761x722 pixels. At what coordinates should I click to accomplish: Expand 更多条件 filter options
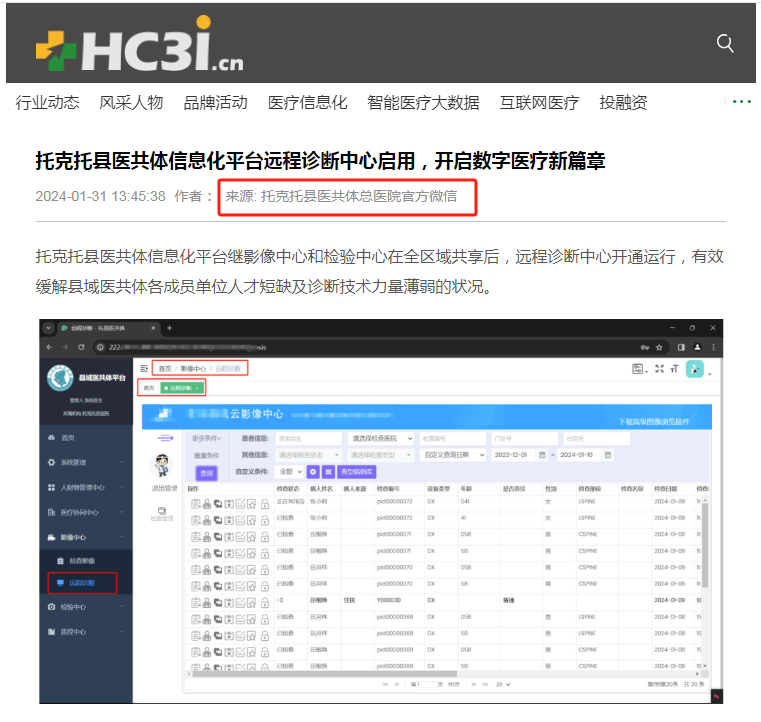coord(206,438)
